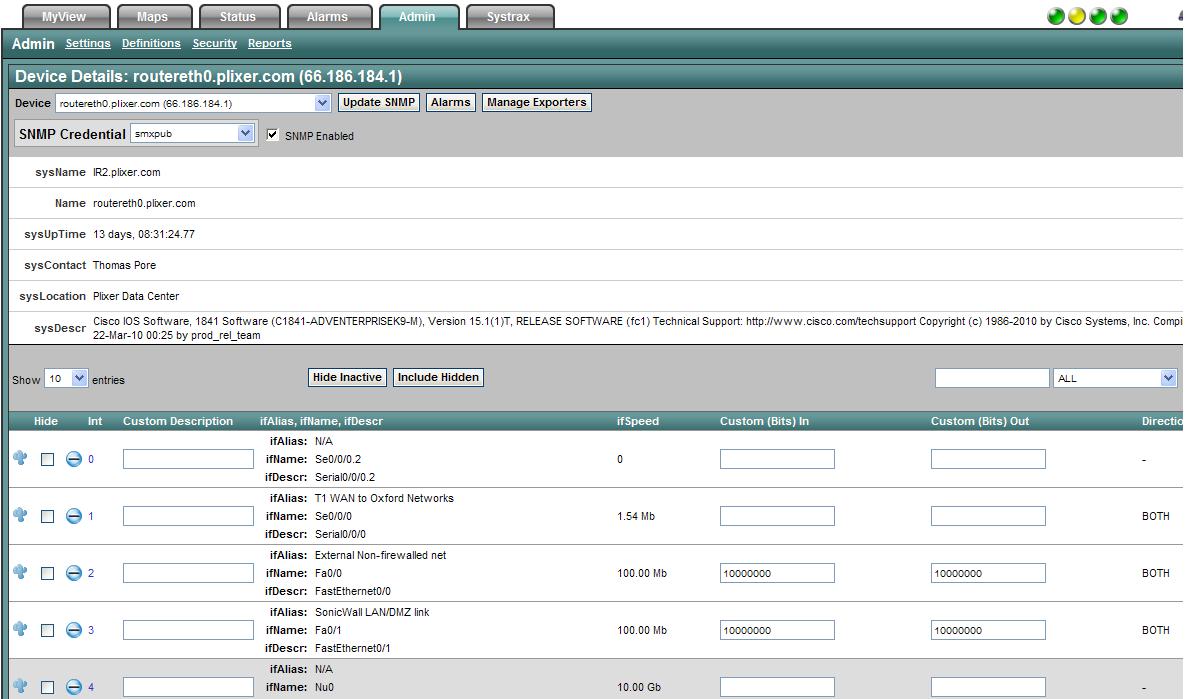This screenshot has height=699, width=1185.
Task: Switch to the MyView tab
Action: coord(64,17)
